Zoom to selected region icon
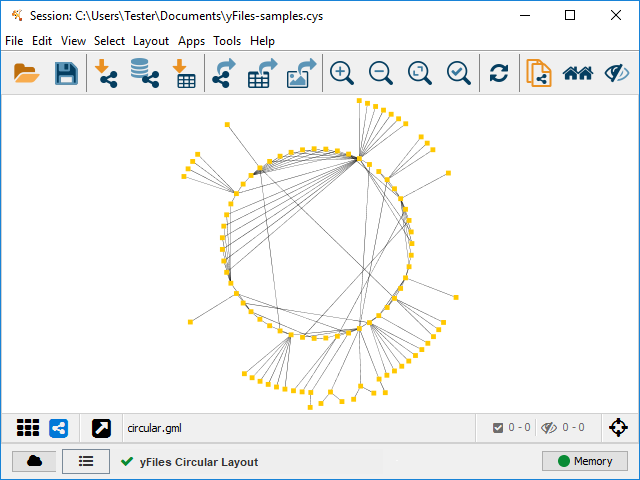 click(x=459, y=73)
